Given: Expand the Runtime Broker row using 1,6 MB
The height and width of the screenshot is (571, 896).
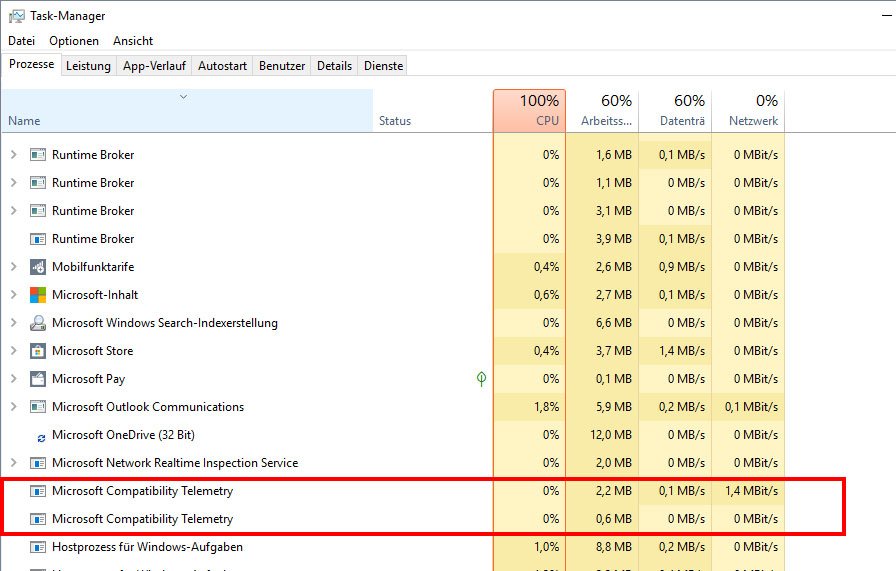Looking at the screenshot, I should (14, 154).
